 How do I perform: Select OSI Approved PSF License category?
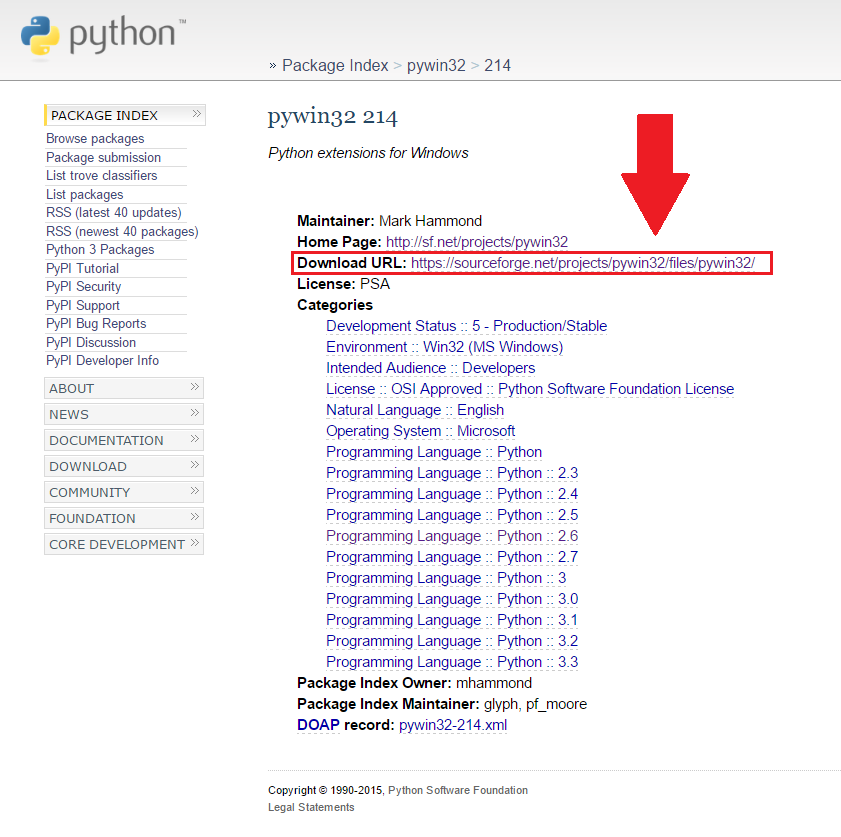click(530, 389)
